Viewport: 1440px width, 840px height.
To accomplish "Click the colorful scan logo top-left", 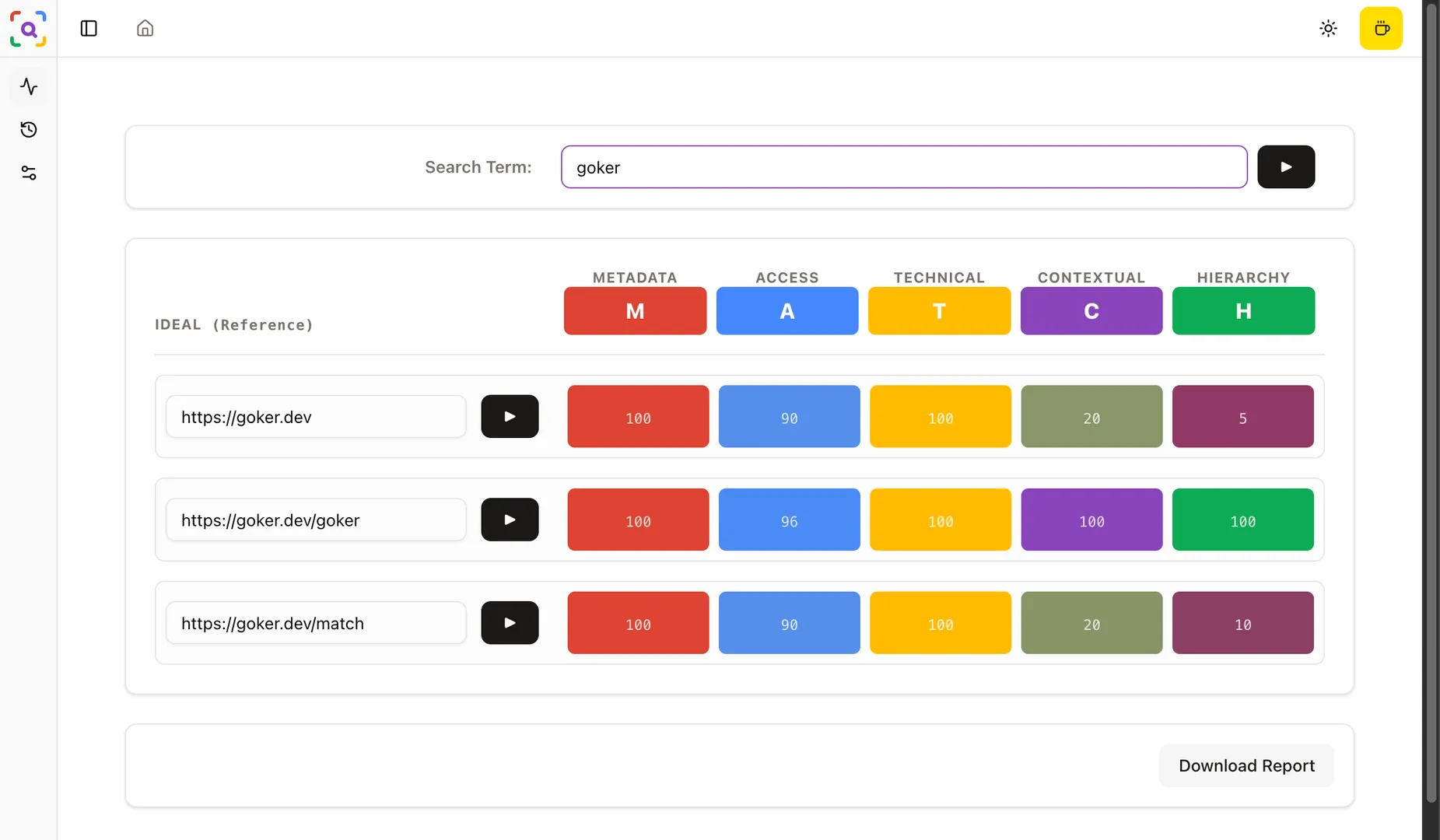I will 28,29.
